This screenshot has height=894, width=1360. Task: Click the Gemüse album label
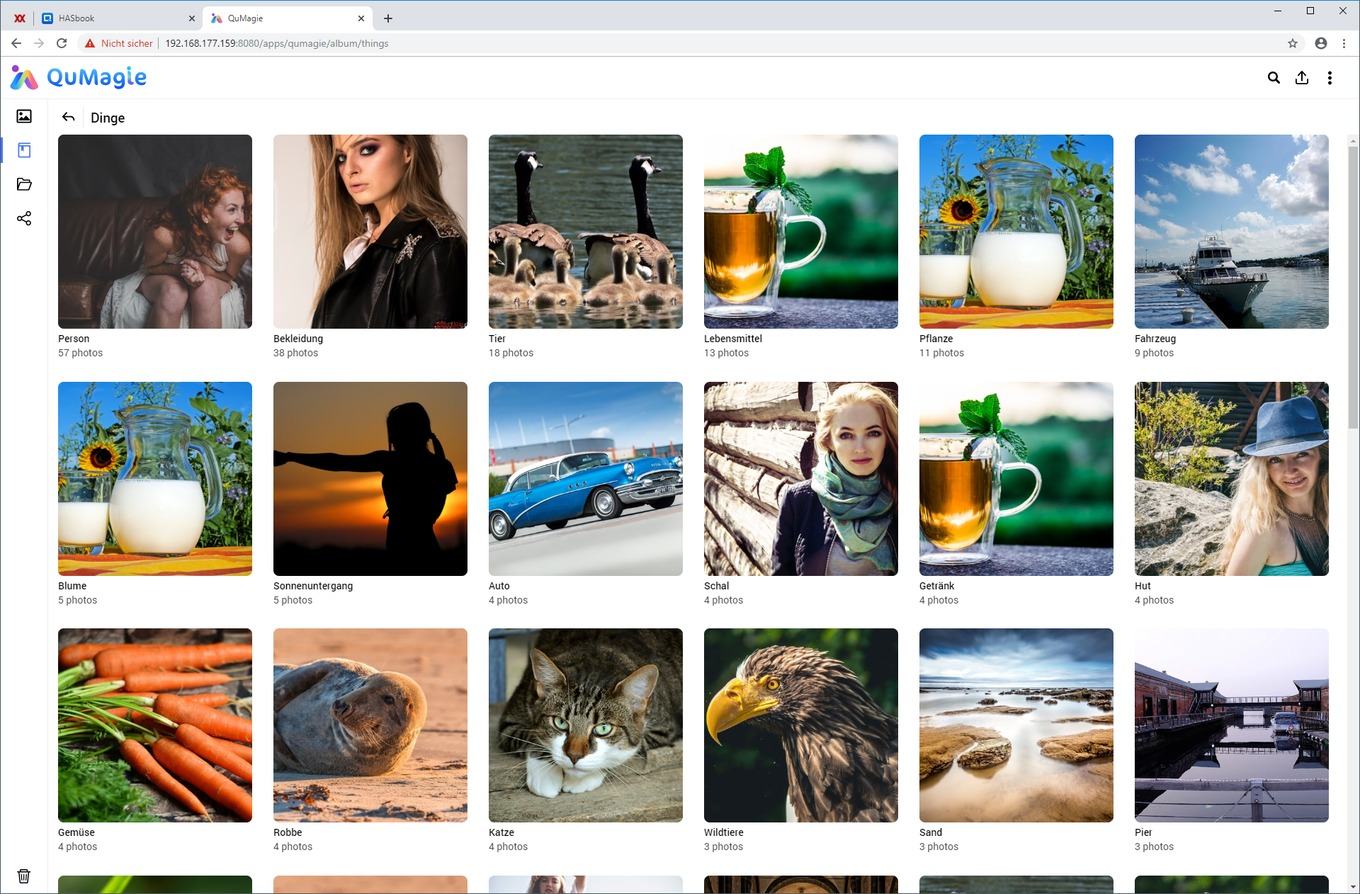coord(76,832)
